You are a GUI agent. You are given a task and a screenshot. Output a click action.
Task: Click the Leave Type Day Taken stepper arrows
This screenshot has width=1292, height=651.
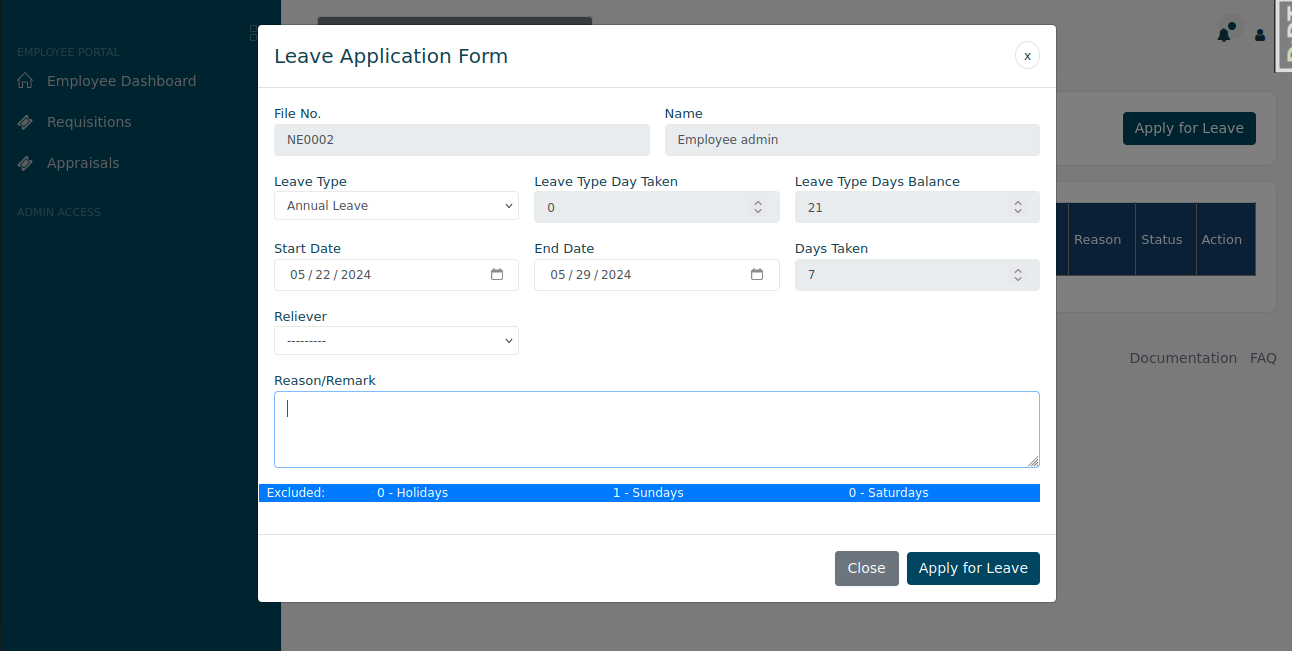pyautogui.click(x=758, y=207)
